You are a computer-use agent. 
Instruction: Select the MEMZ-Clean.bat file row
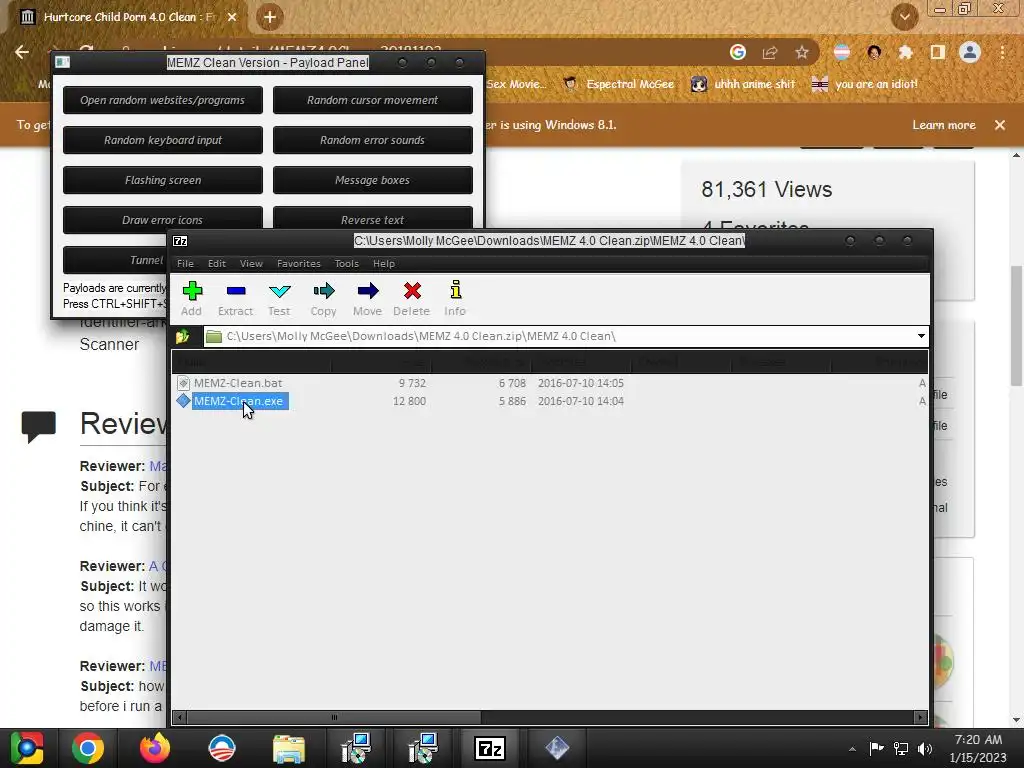[x=550, y=383]
